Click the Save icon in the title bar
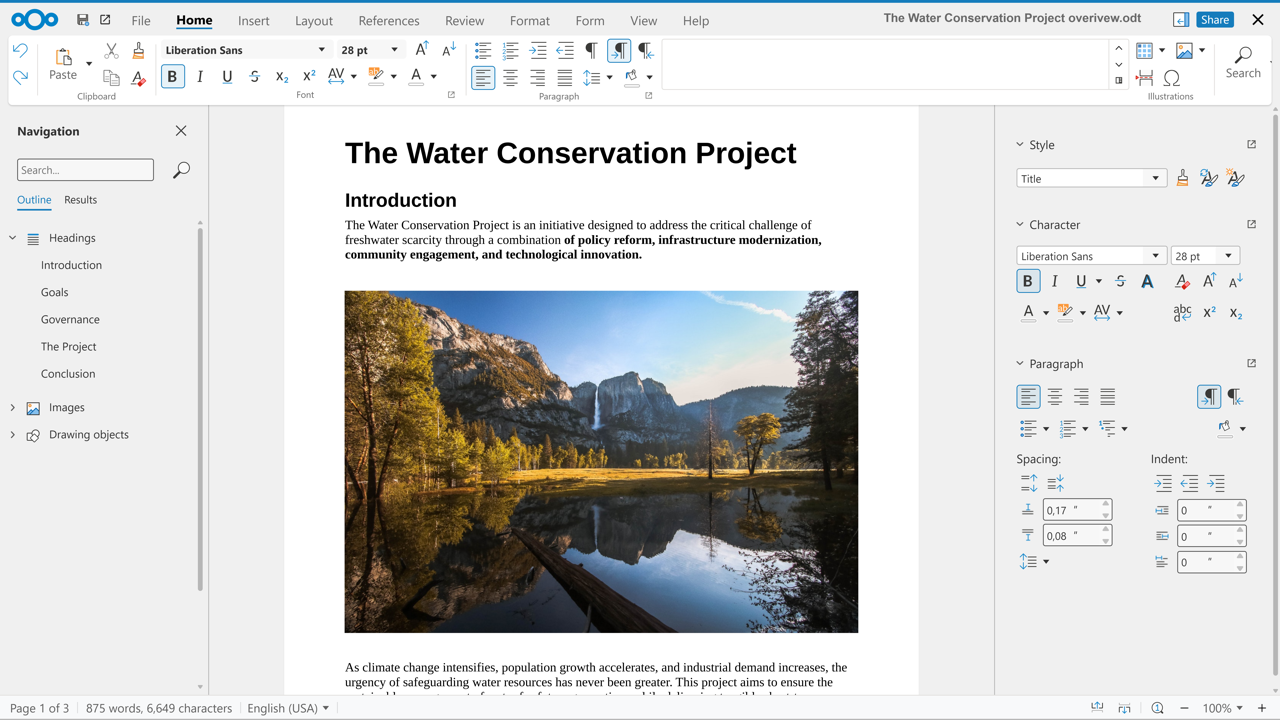1280x720 pixels. coord(82,20)
